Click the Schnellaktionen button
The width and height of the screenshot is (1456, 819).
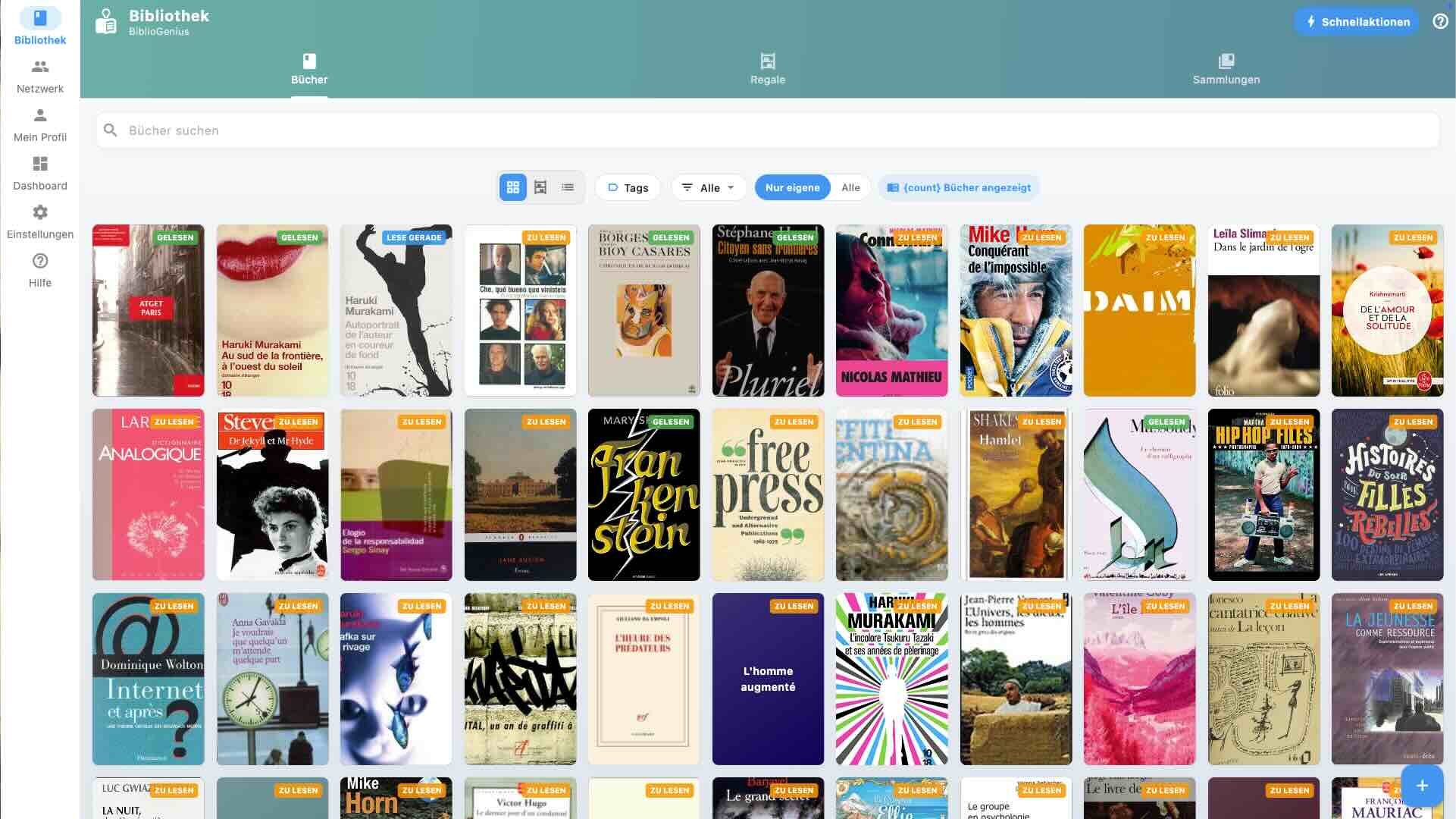coord(1356,21)
